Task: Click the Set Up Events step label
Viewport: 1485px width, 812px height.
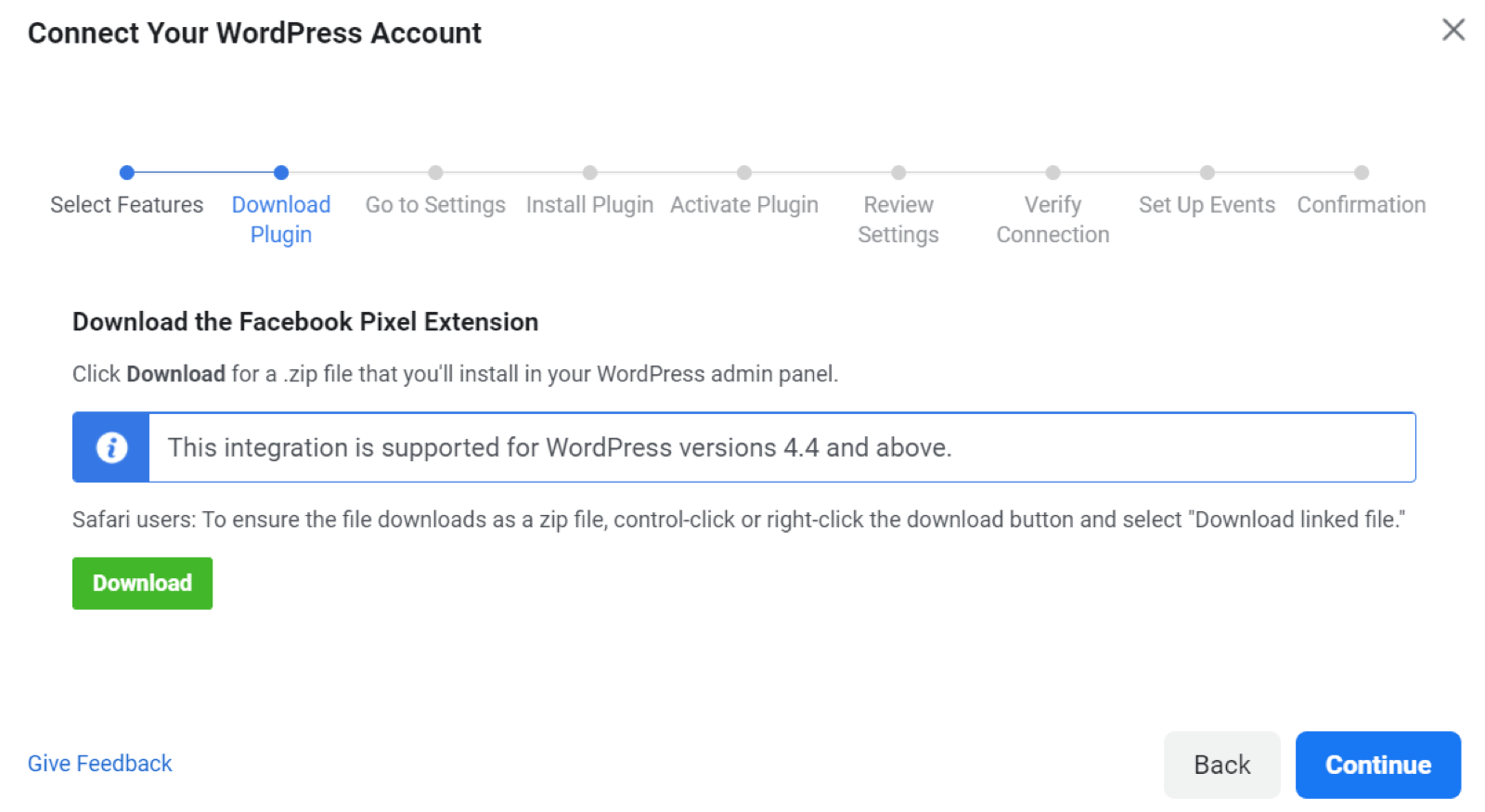Action: 1207,205
